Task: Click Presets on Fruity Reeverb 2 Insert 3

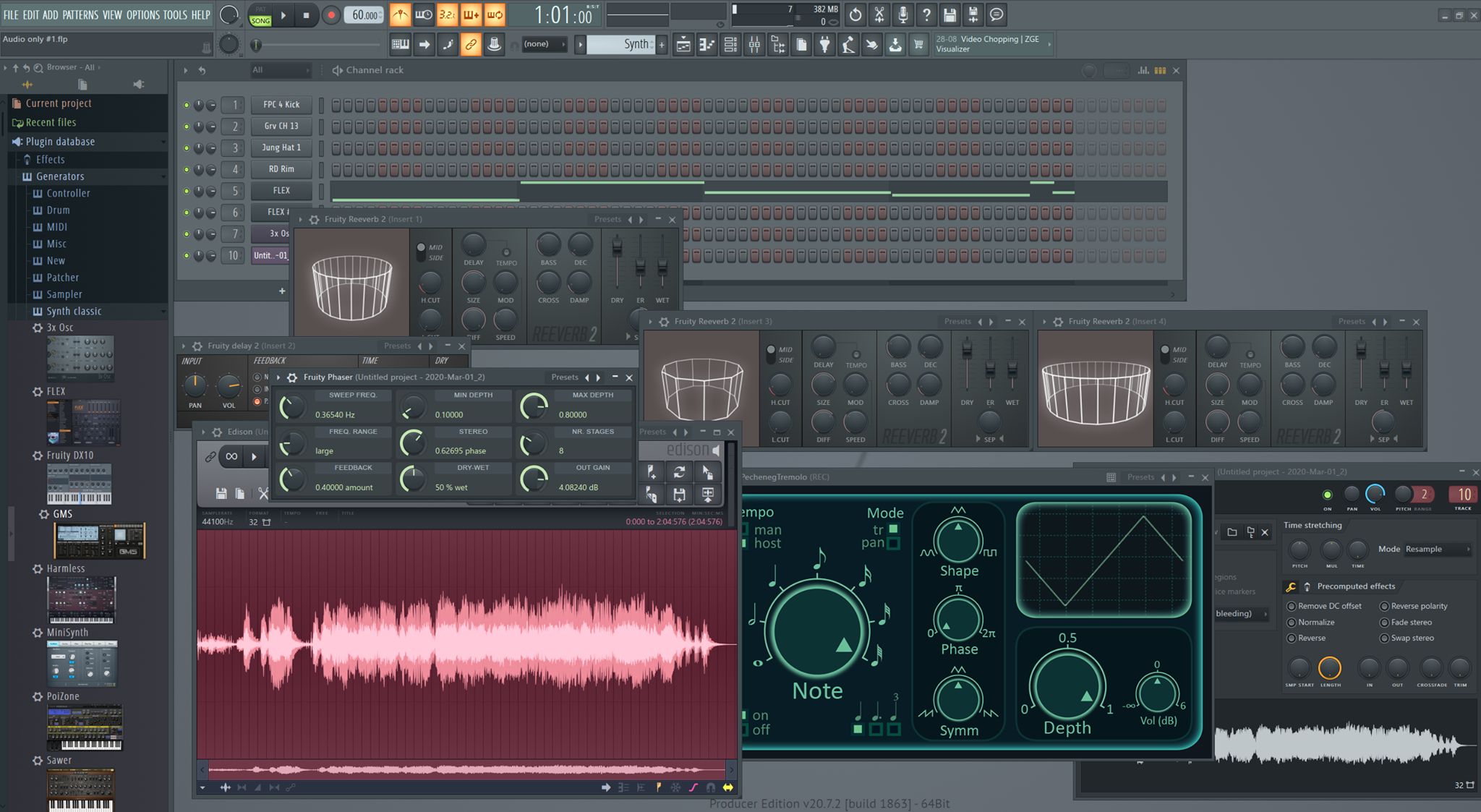Action: click(957, 321)
